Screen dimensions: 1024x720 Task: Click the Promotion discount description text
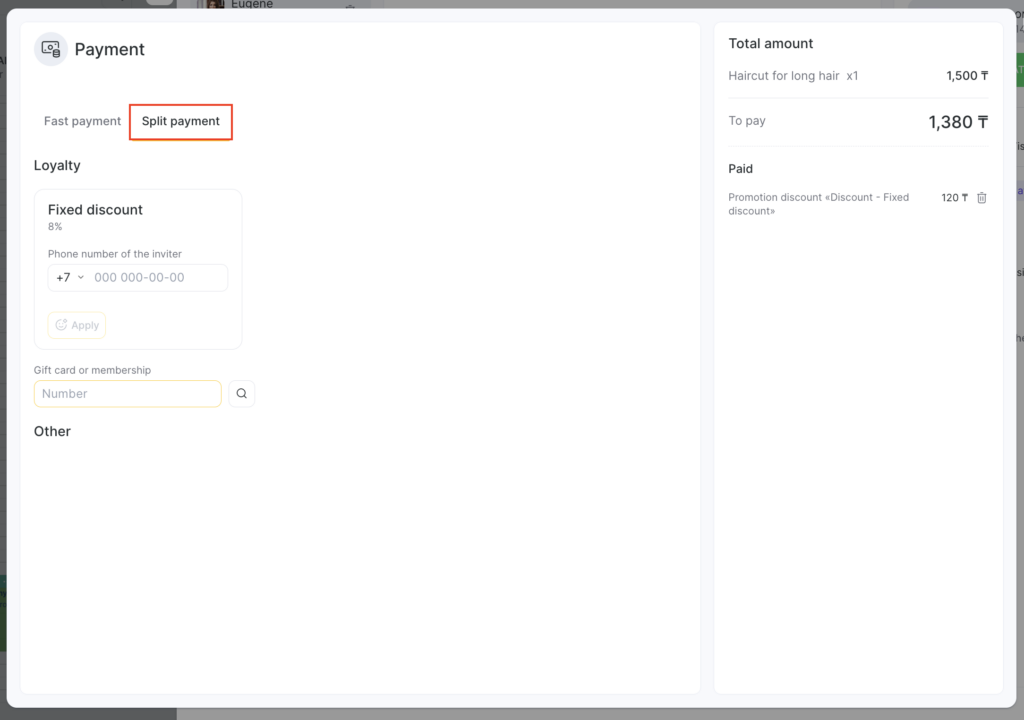818,204
